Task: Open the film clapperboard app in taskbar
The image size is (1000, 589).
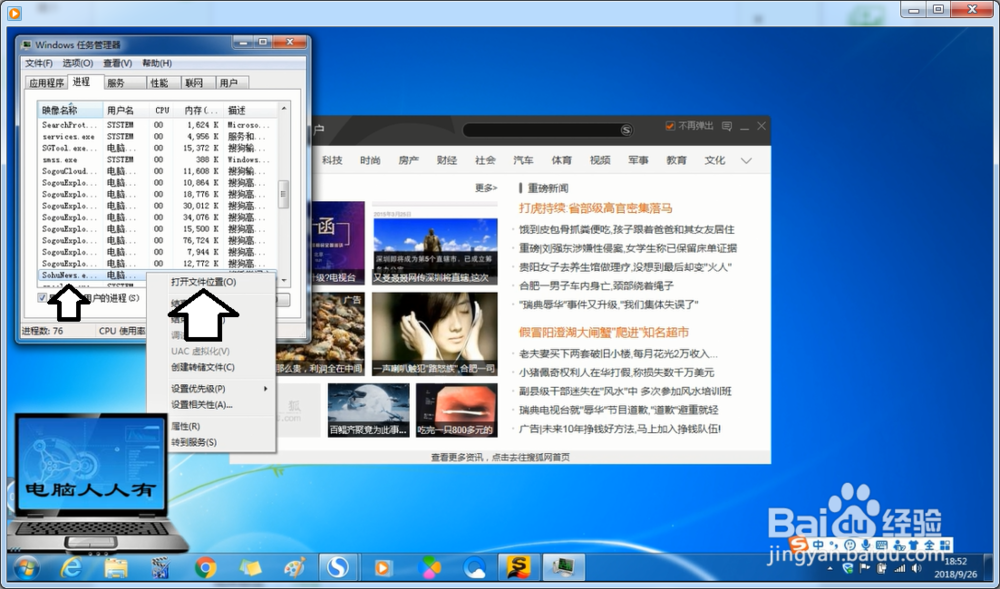Action: click(x=160, y=567)
